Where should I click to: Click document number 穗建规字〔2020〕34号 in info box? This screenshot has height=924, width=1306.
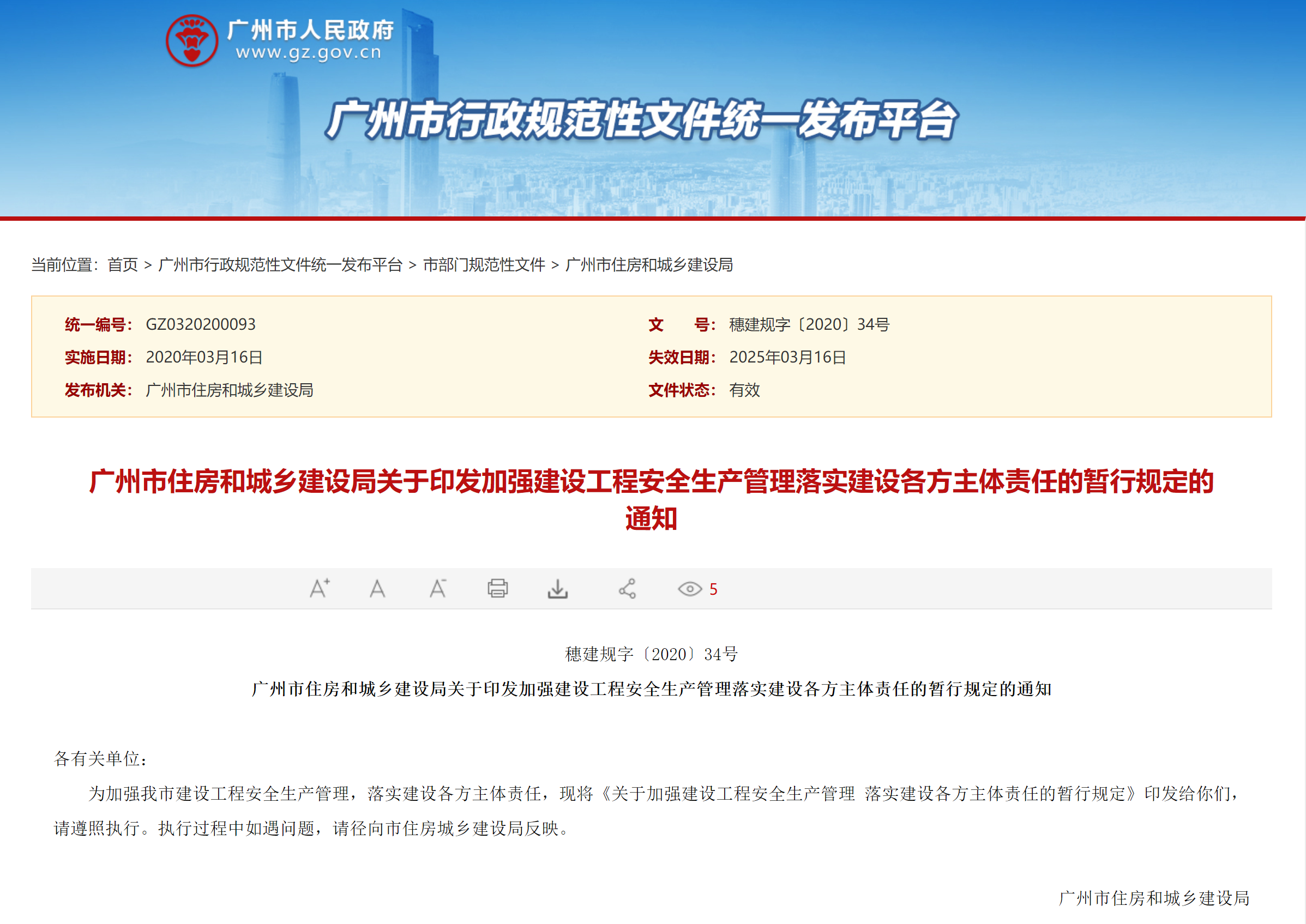pyautogui.click(x=809, y=324)
